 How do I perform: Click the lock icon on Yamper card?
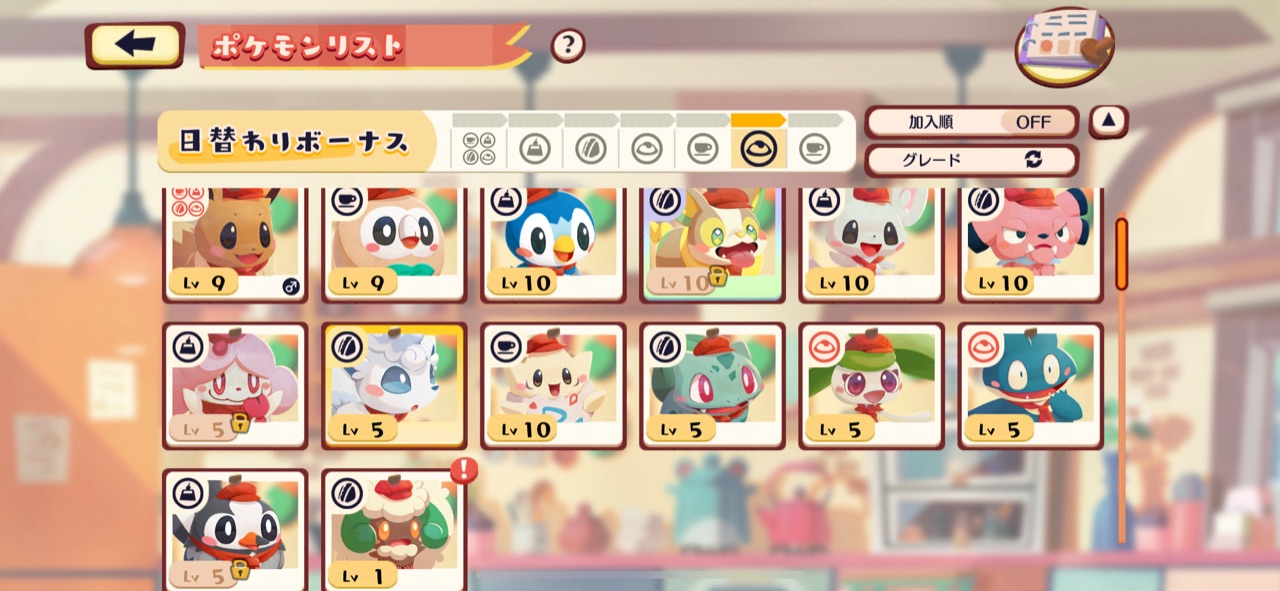tap(717, 276)
